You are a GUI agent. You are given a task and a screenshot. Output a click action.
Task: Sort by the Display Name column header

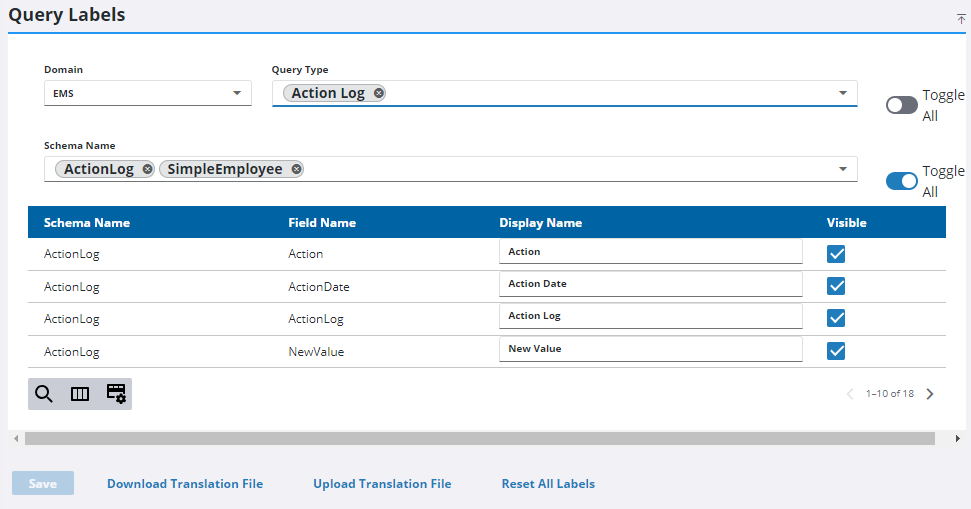click(540, 223)
